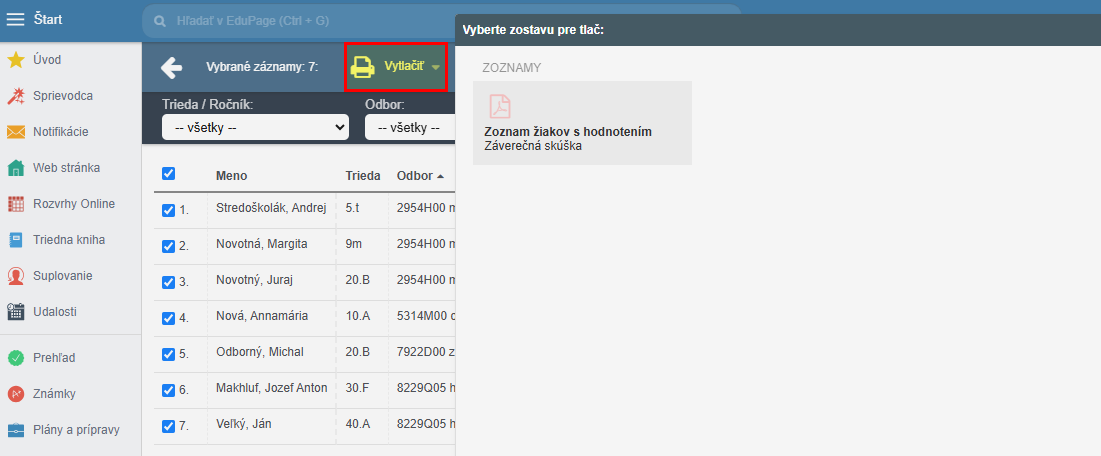Select Zoznam žiakov s hodnotením report

582,123
